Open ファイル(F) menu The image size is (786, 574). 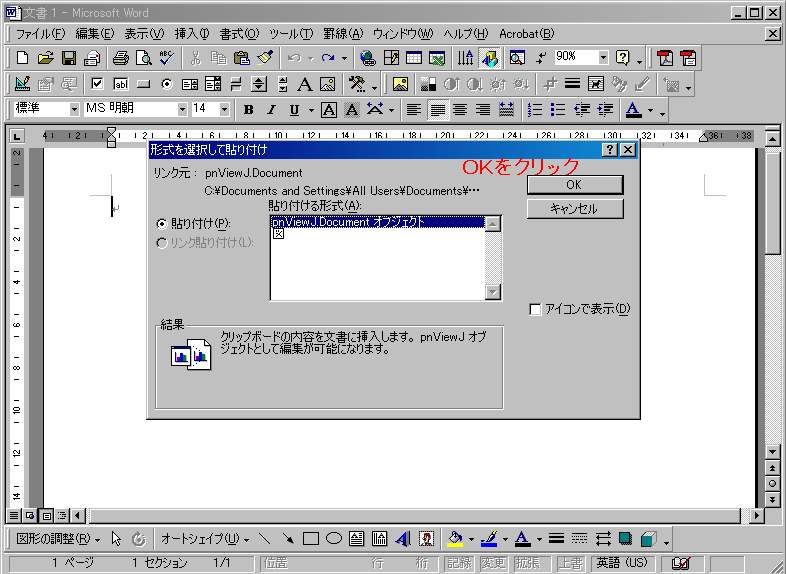pyautogui.click(x=41, y=34)
